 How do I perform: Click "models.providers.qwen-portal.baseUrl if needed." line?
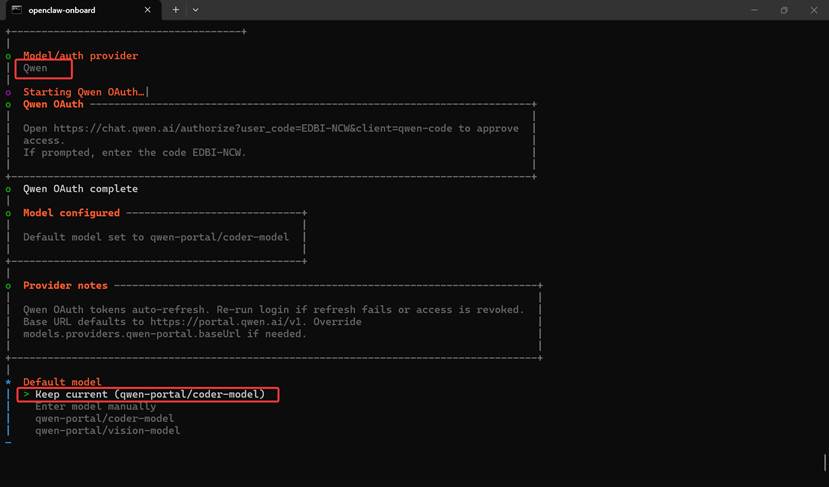coord(165,334)
